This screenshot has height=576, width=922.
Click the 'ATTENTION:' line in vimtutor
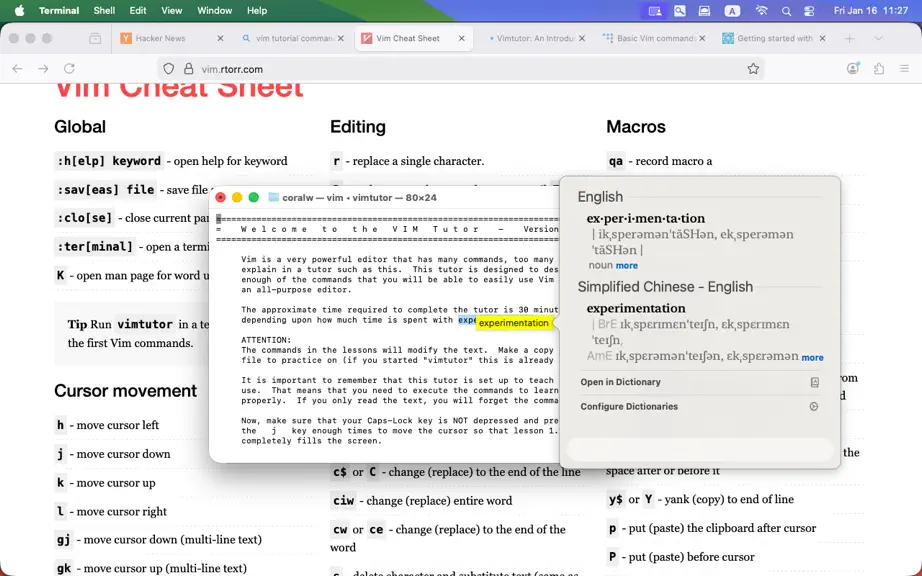[266, 340]
